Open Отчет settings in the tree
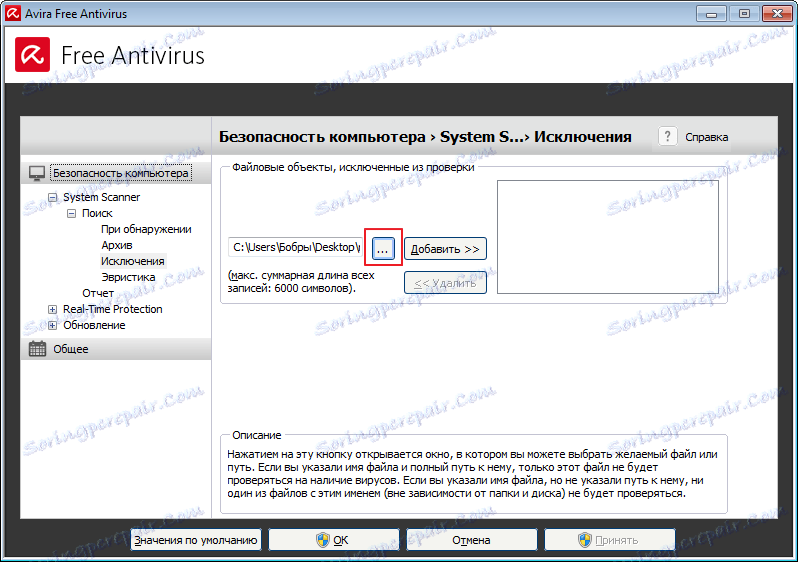 click(98, 293)
